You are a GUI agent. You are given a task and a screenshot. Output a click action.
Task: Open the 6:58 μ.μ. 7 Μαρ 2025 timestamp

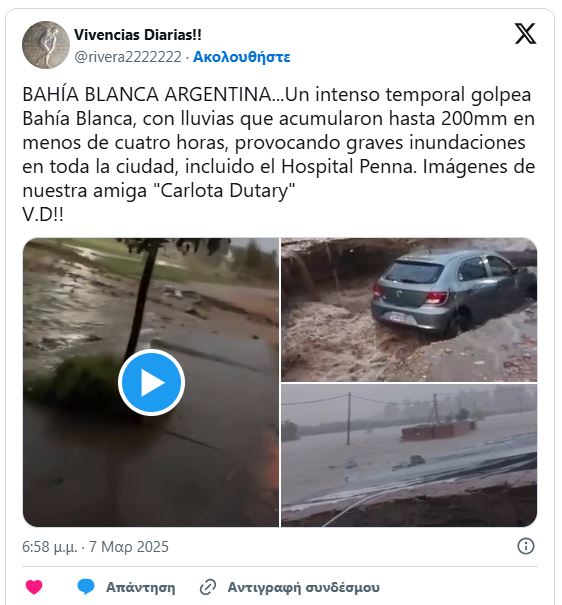pos(95,547)
